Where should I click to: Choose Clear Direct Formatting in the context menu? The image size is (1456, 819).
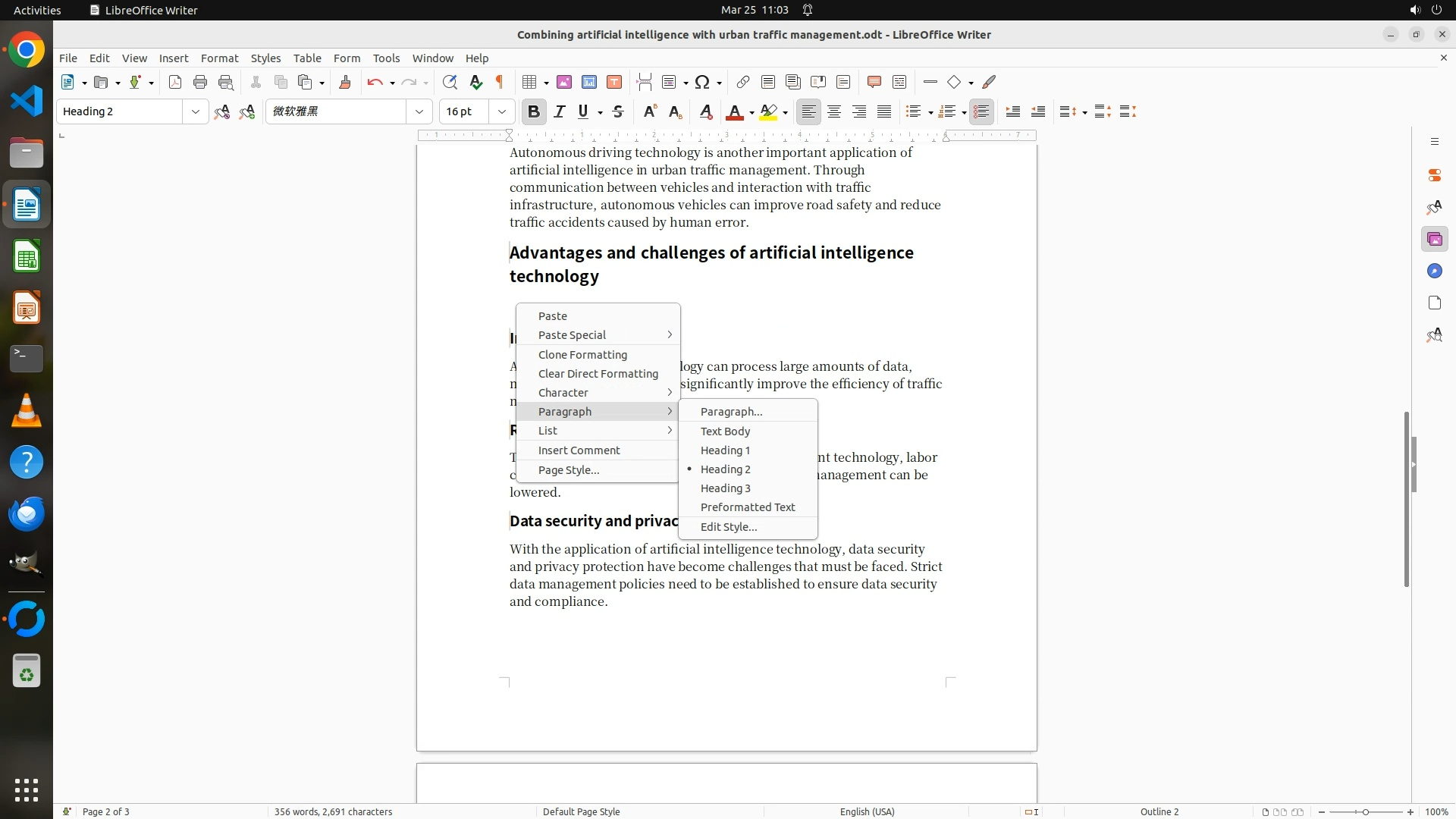pos(598,374)
